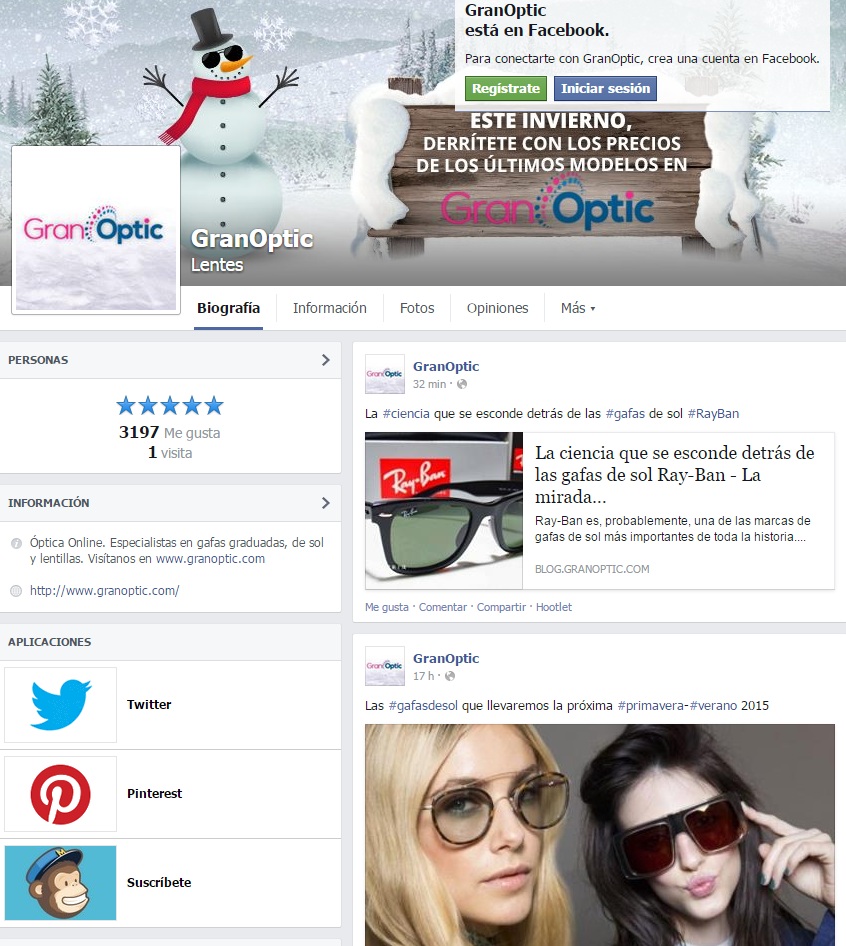The image size is (846, 946).
Task: Click GranOptic name on the 32 min post
Action: point(446,367)
